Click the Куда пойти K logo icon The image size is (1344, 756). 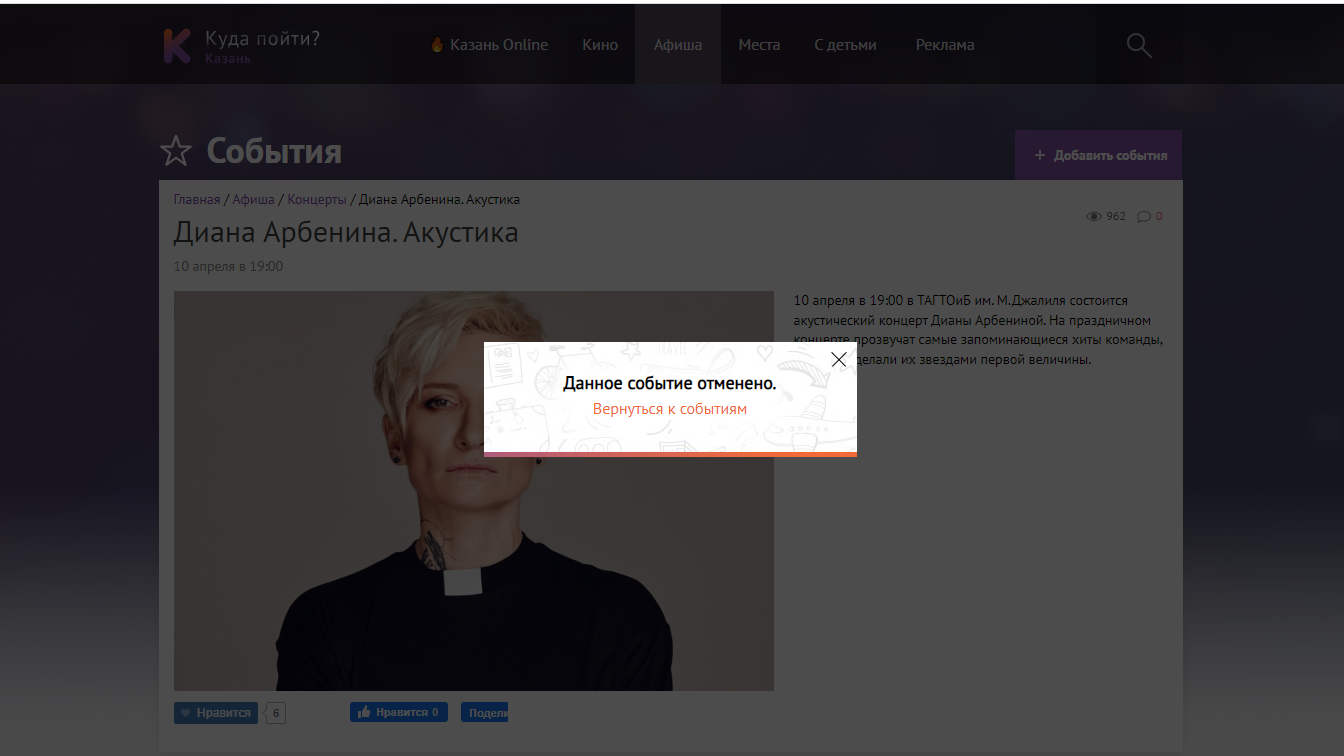tap(177, 45)
